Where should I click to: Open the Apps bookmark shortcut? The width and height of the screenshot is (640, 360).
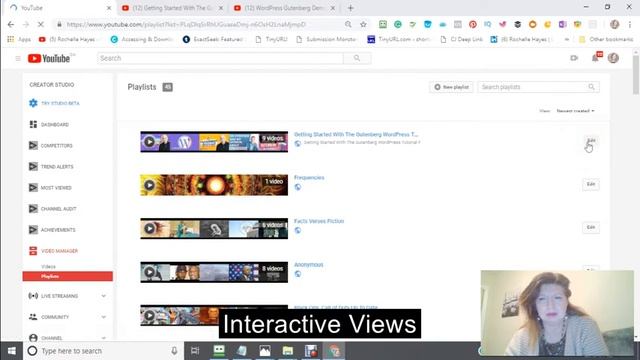click(19, 39)
